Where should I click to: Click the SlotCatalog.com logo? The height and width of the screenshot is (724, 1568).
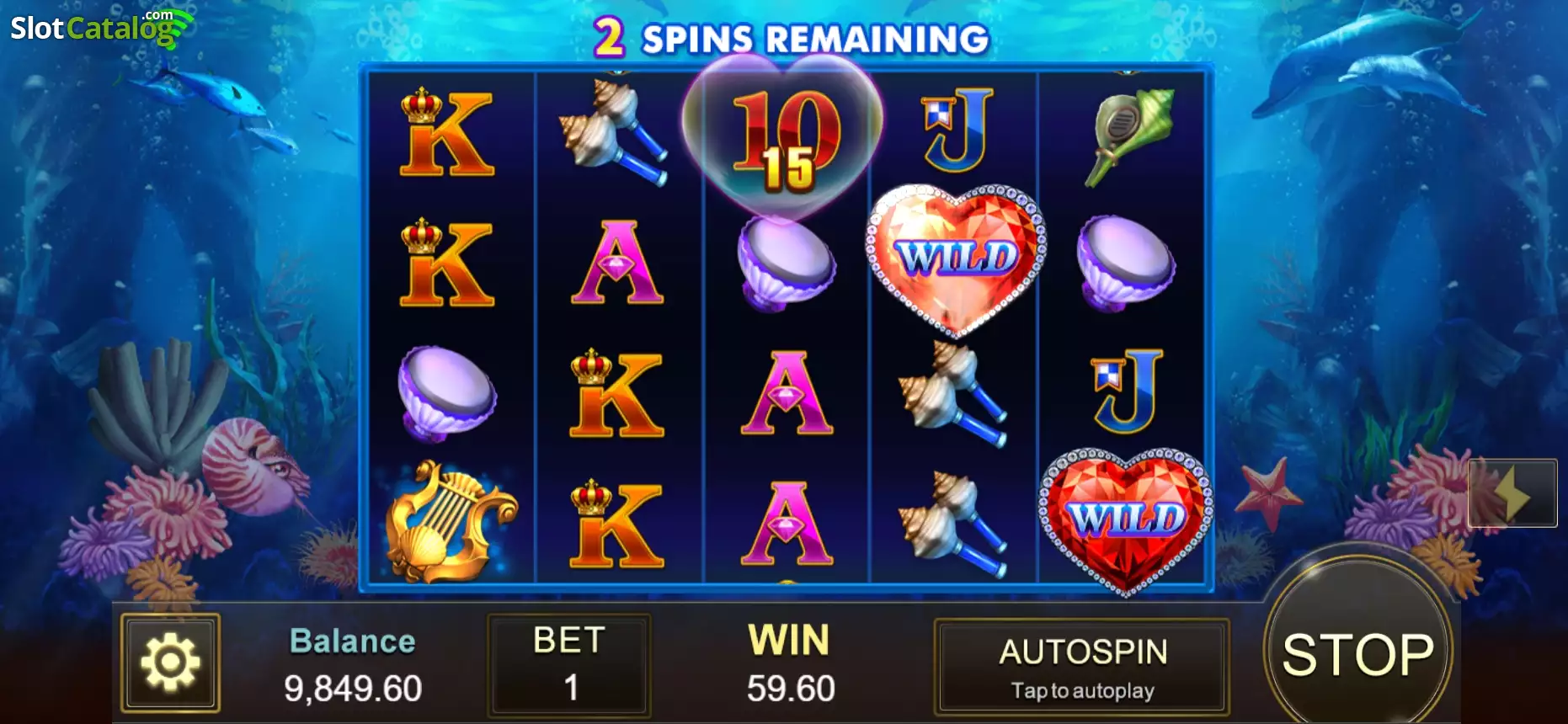point(99,28)
